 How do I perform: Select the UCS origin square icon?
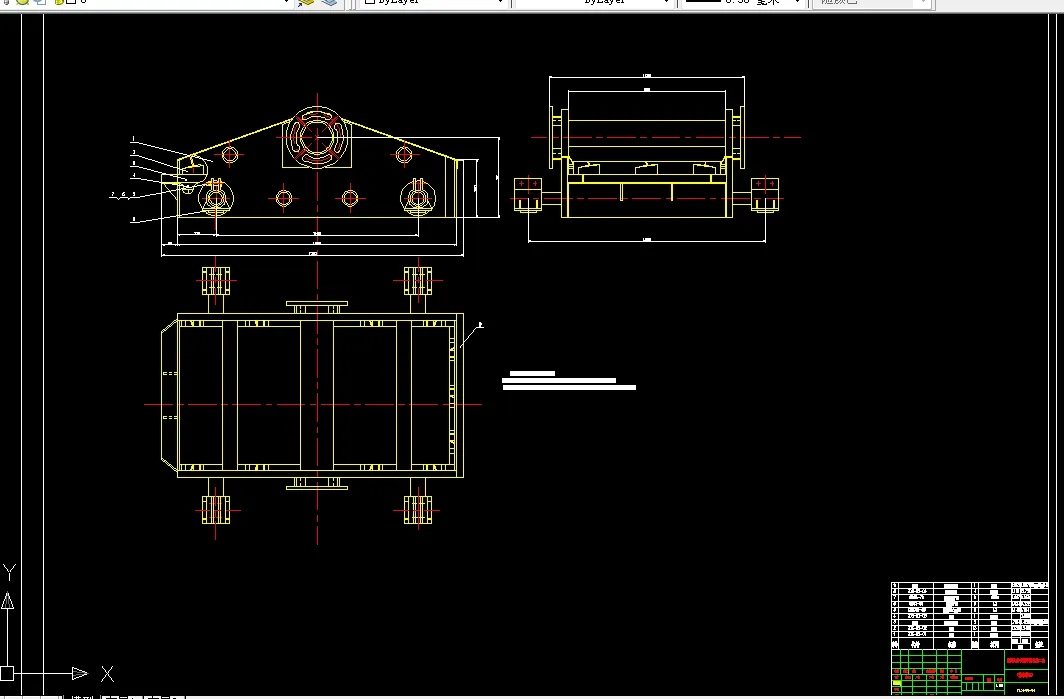(7, 673)
